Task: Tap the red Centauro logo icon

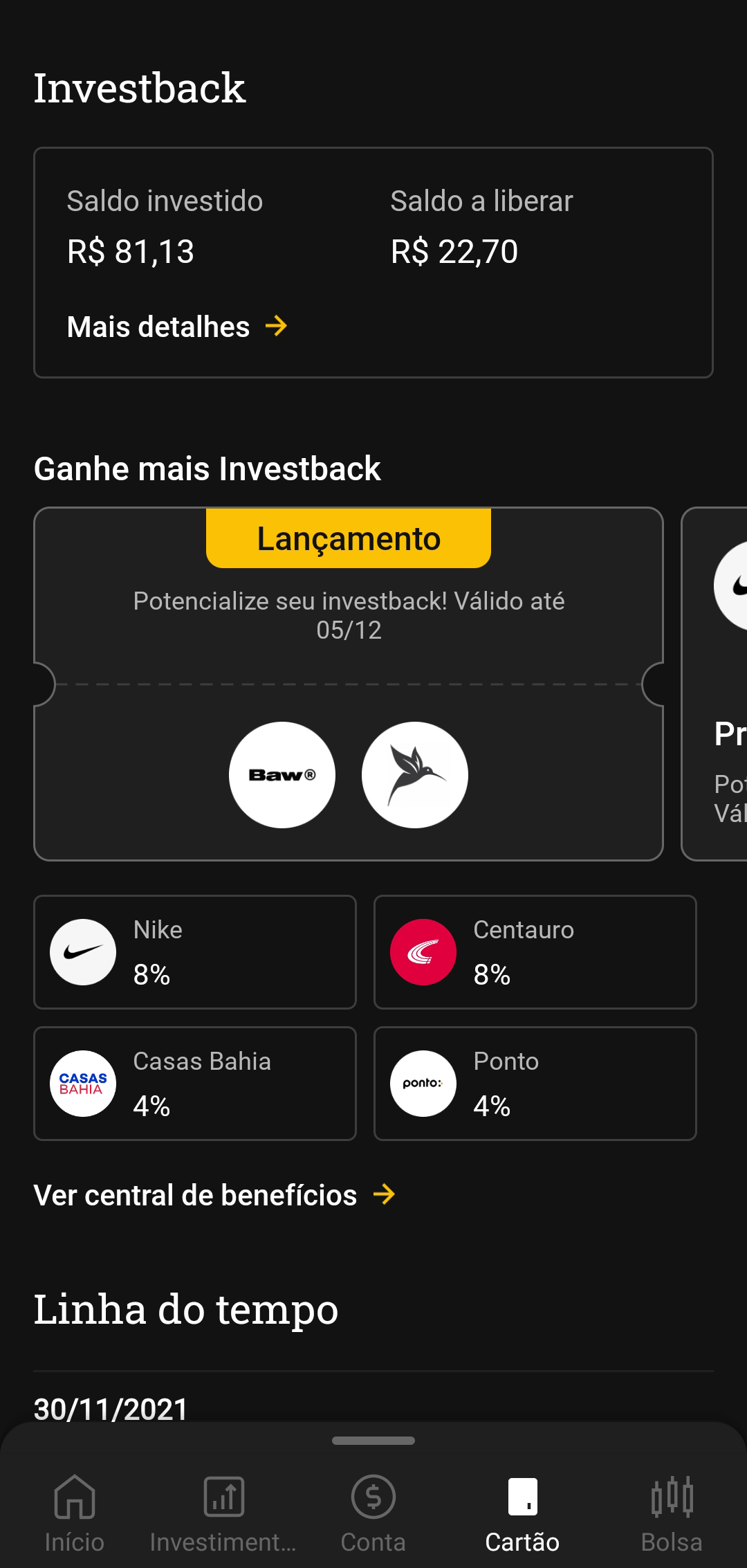Action: (423, 952)
